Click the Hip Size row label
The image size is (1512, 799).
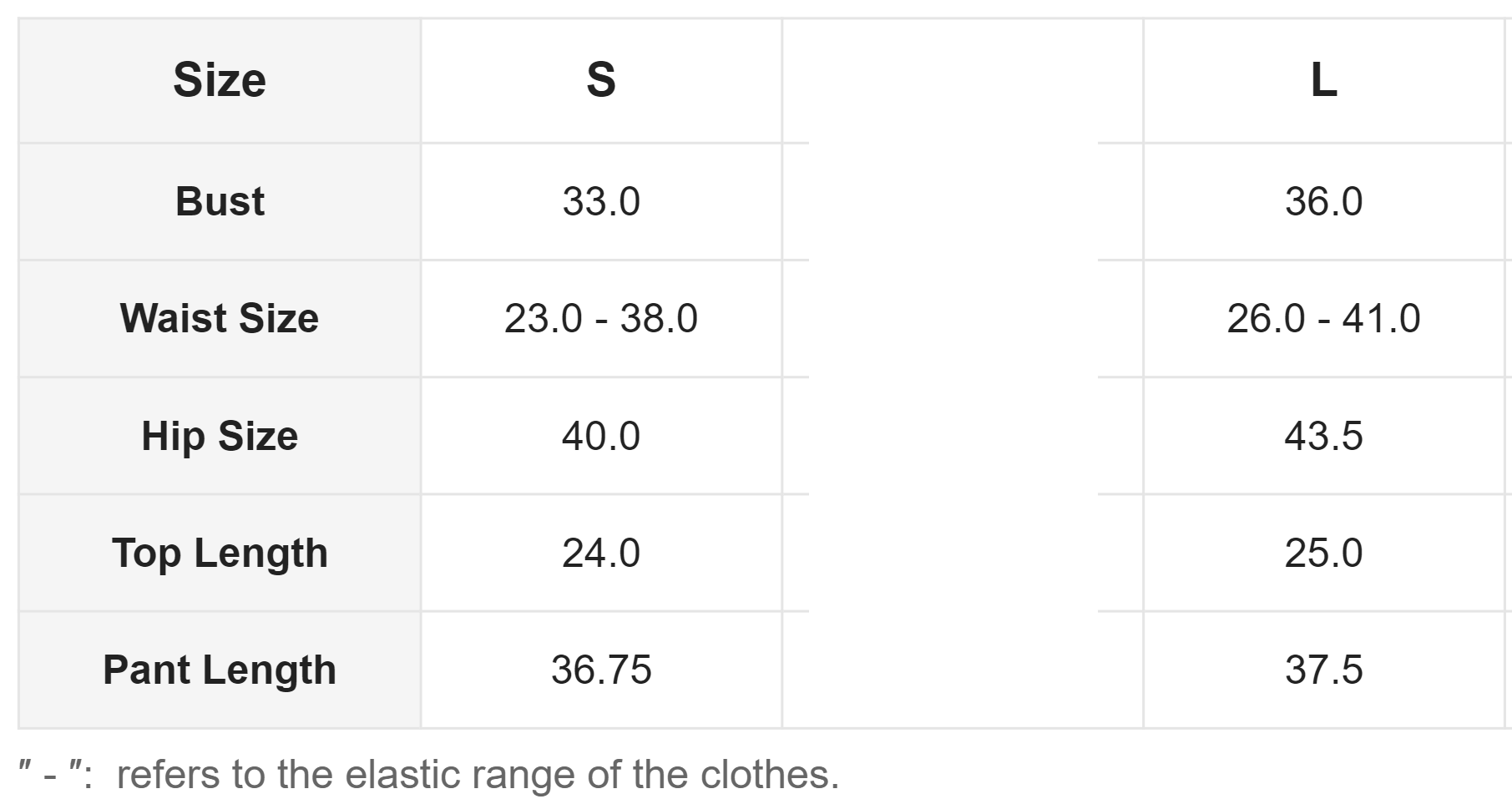tap(220, 436)
